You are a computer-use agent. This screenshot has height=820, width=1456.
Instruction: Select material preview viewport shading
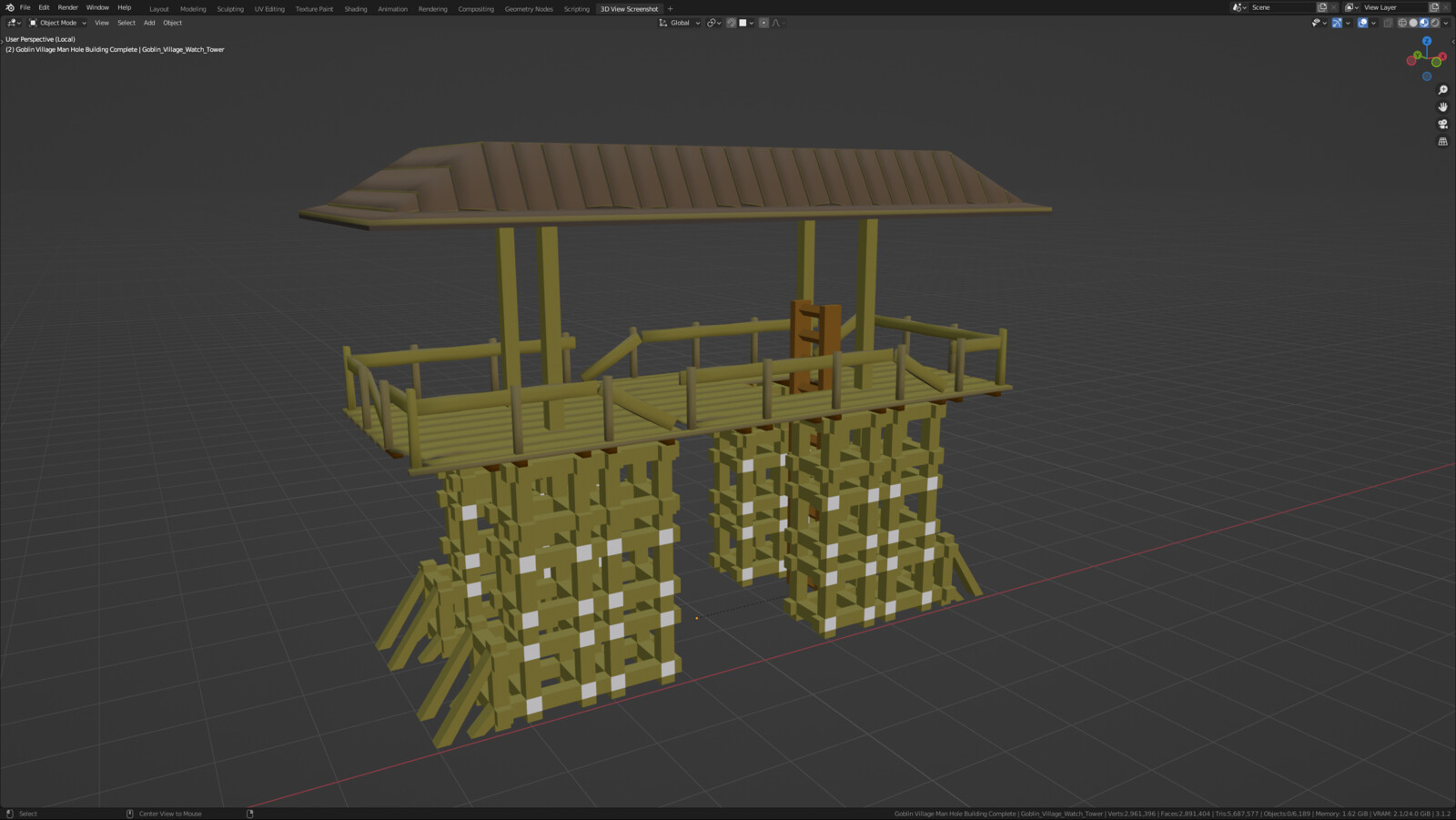pyautogui.click(x=1424, y=23)
